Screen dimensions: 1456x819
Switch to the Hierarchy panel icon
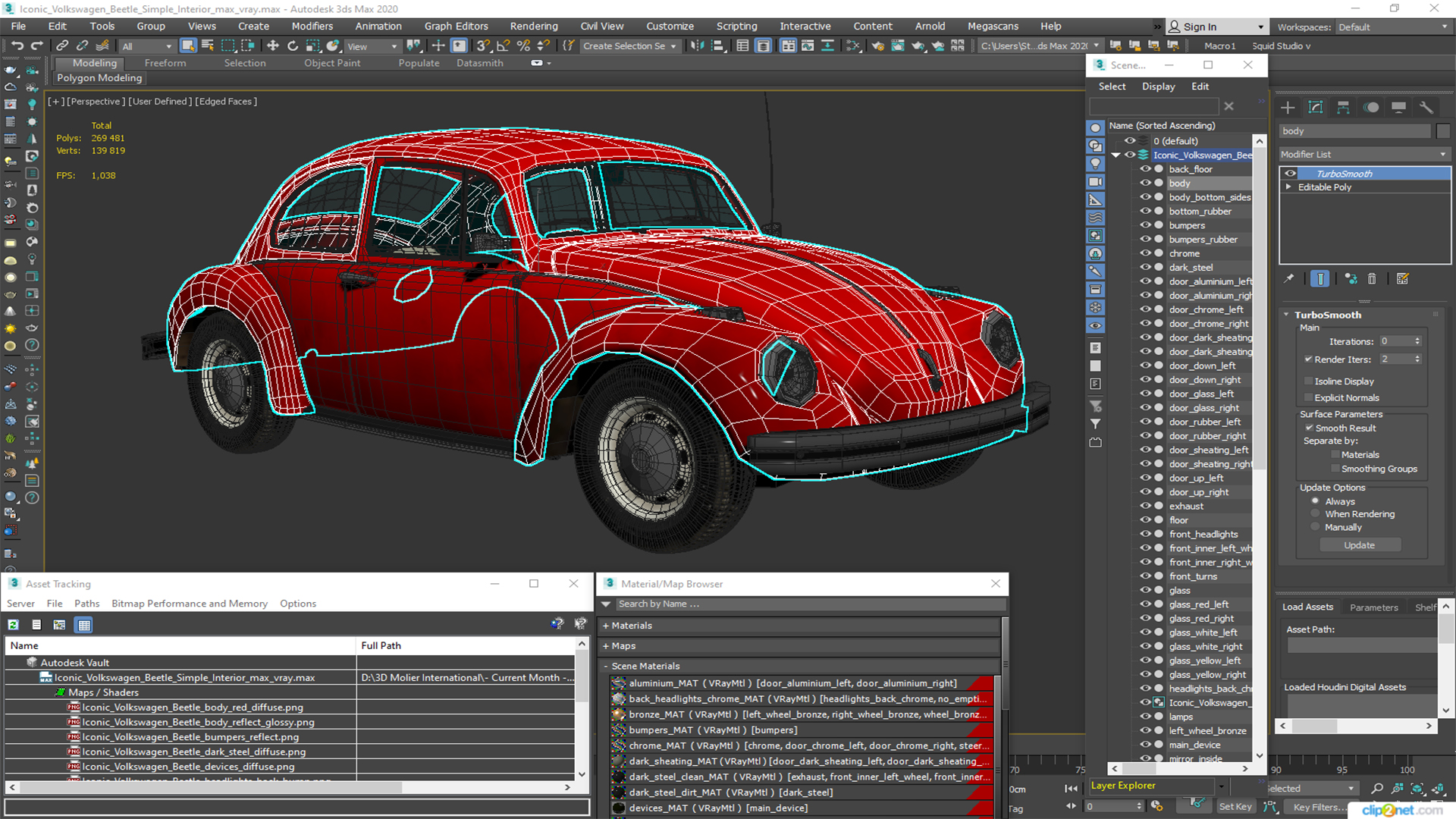click(x=1343, y=108)
